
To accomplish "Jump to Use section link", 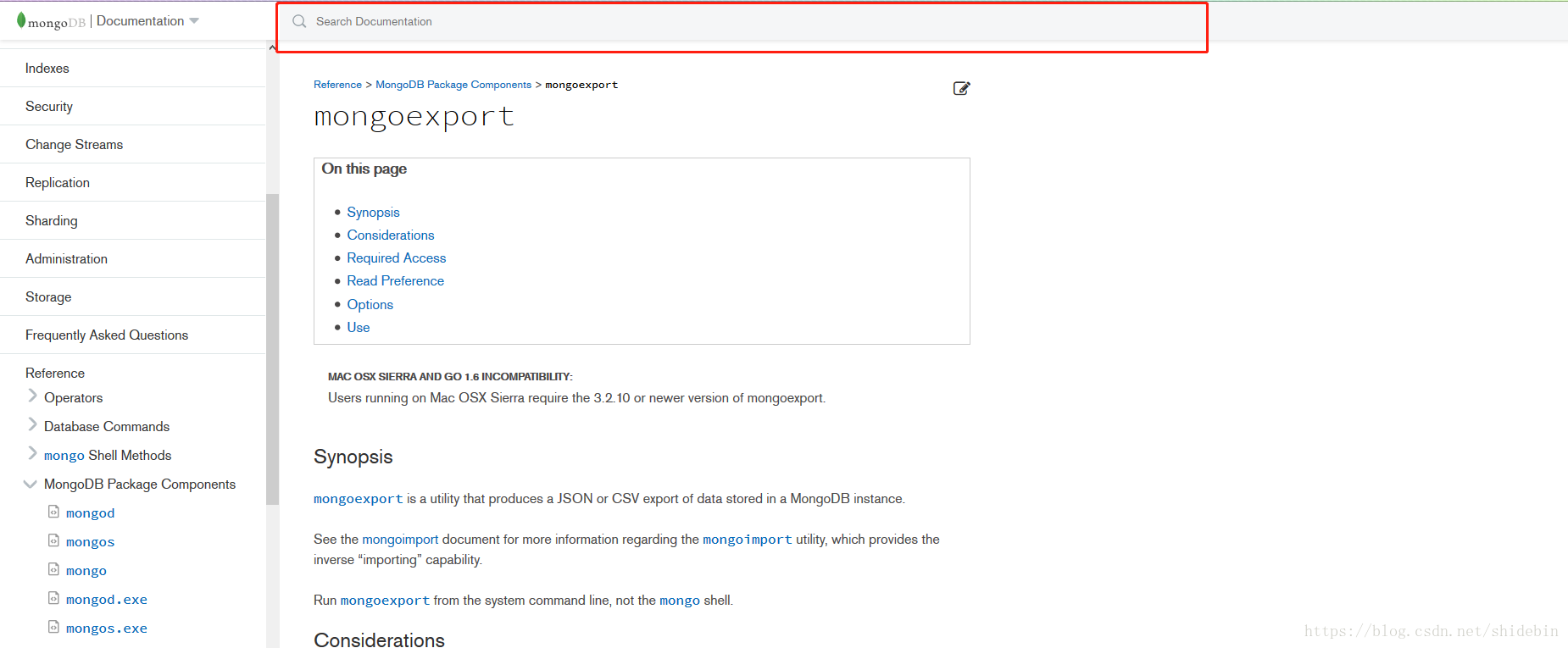I will (x=358, y=328).
